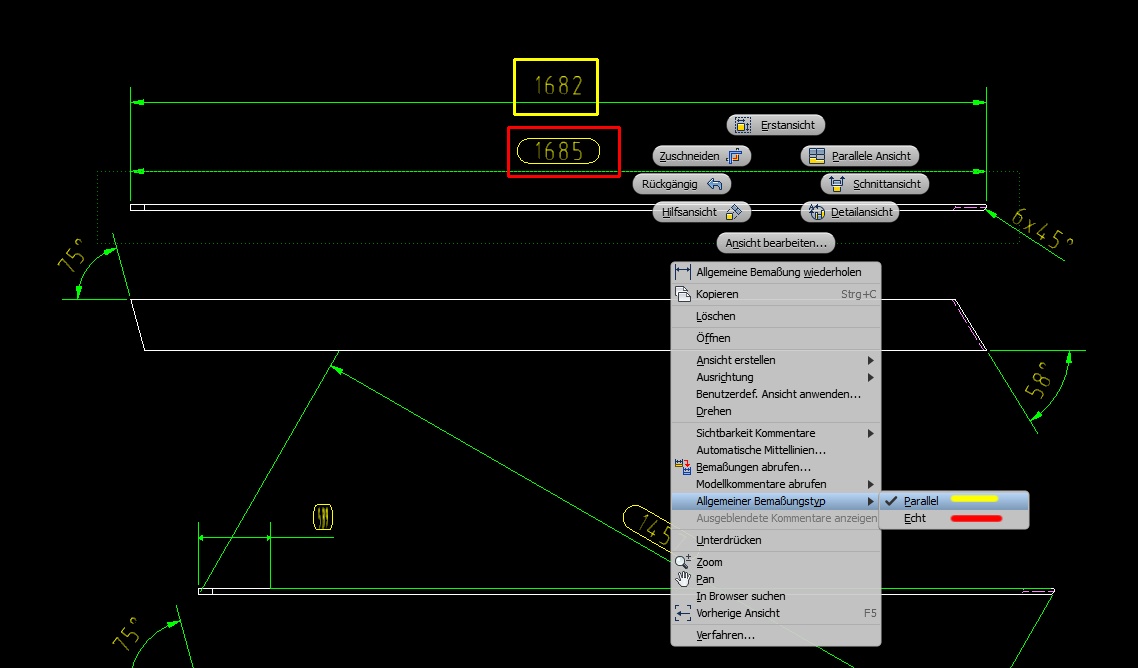Choose Zuschneiden from the marking menu

pyautogui.click(x=702, y=156)
